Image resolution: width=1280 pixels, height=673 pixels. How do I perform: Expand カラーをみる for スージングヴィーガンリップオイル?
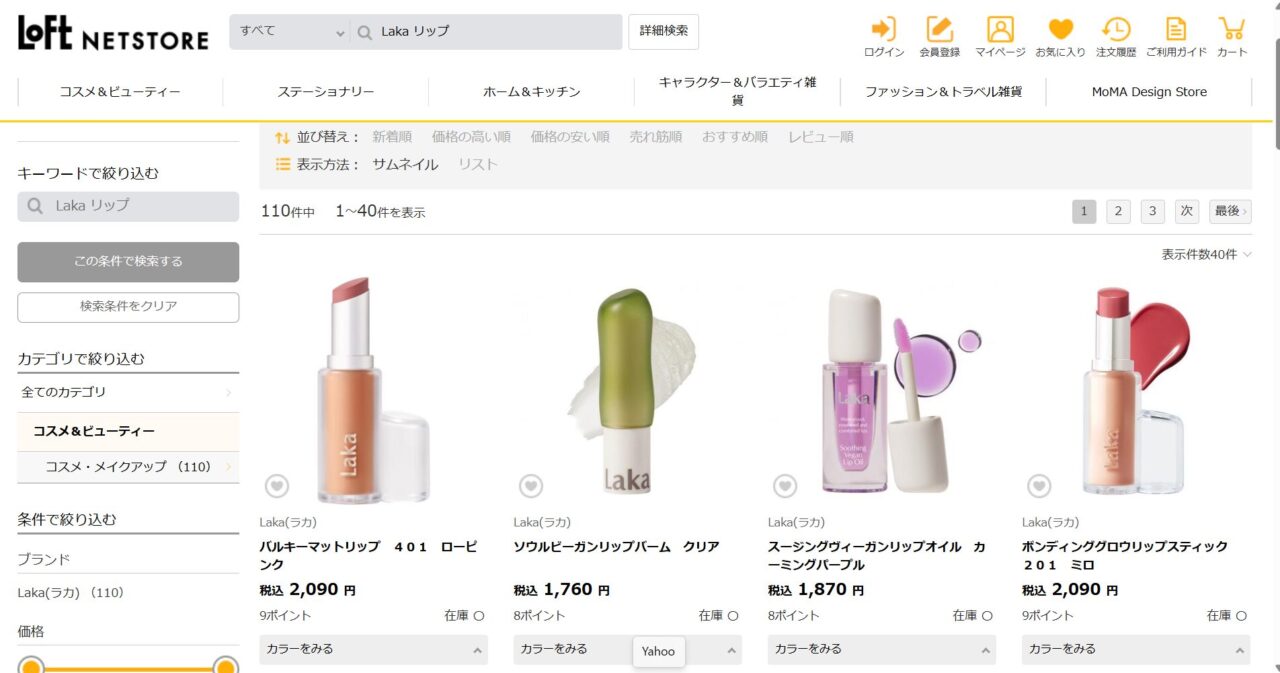click(881, 649)
